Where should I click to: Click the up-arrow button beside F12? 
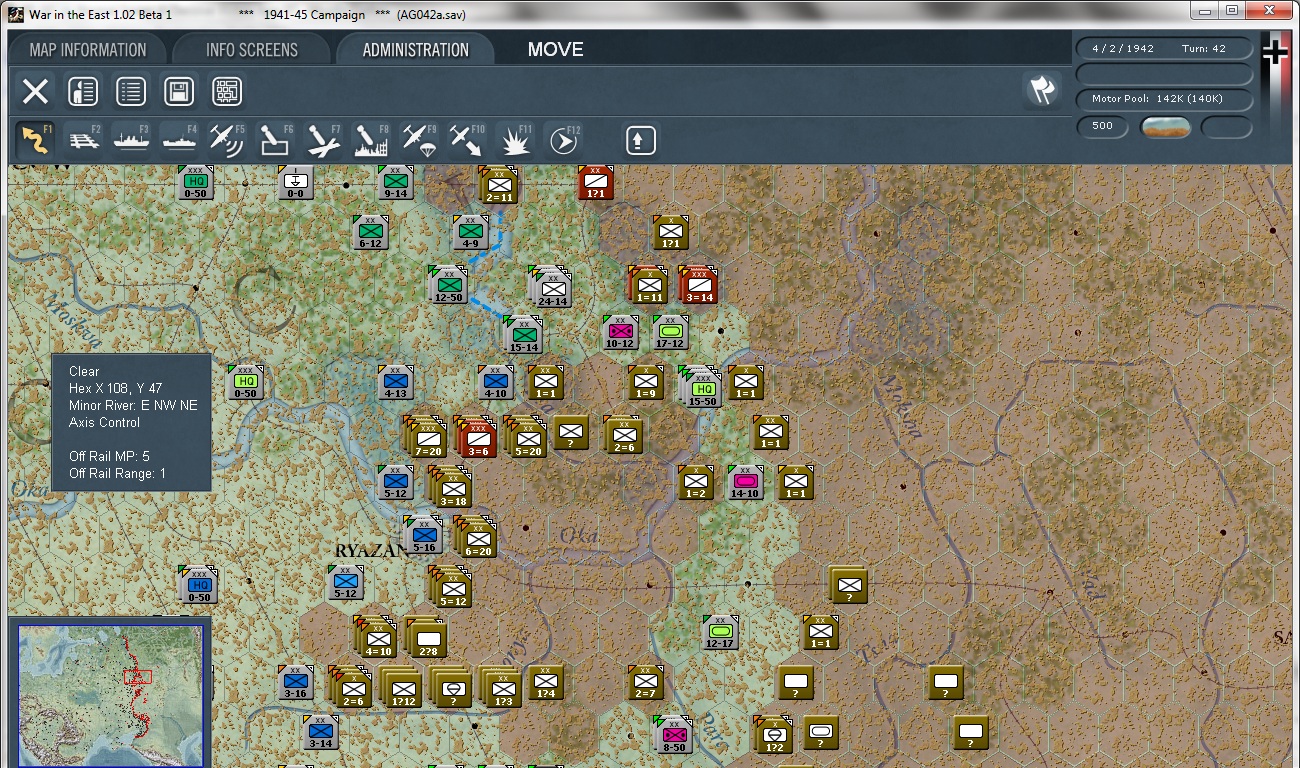(641, 140)
